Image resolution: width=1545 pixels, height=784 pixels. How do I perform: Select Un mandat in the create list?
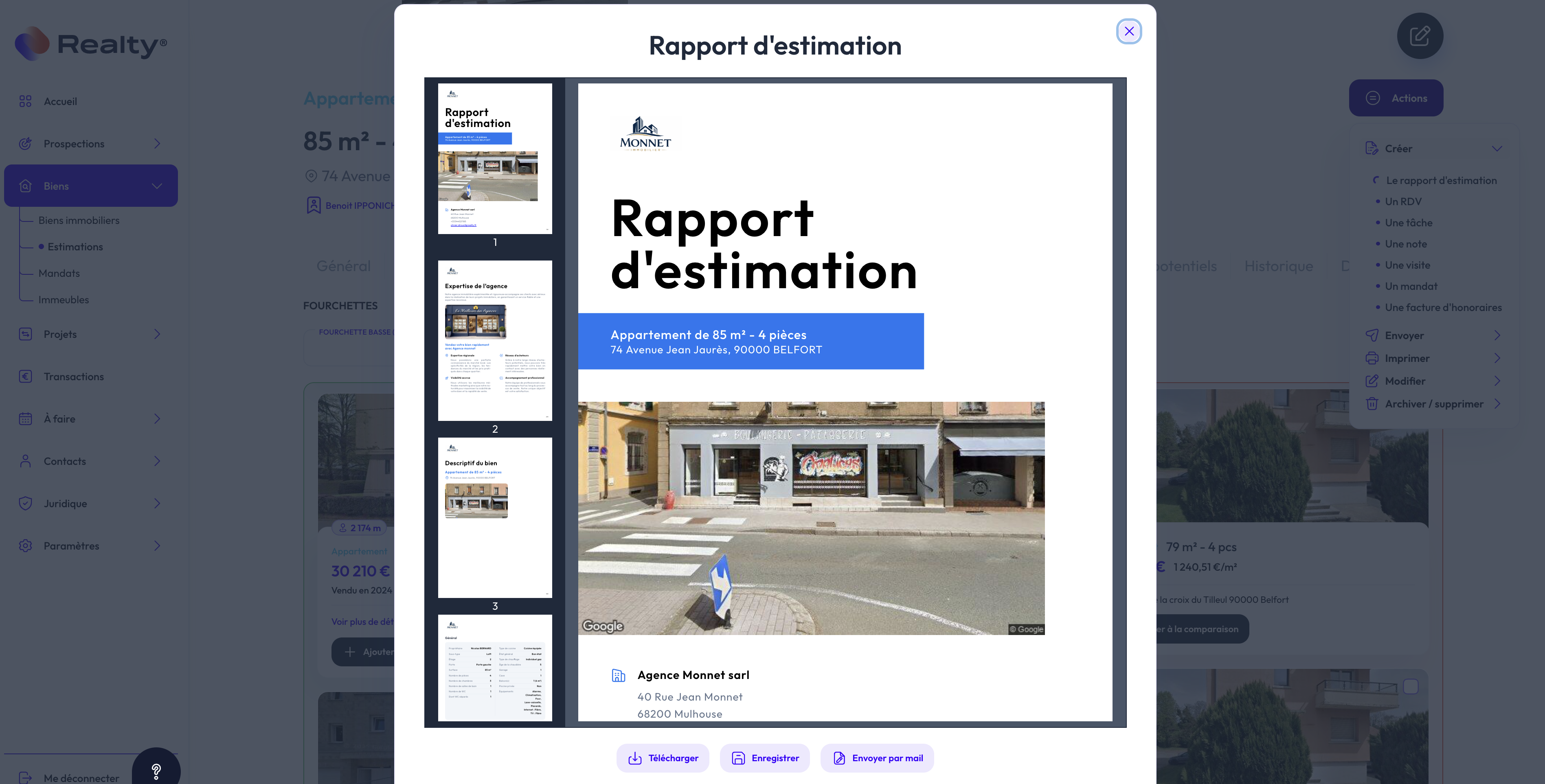click(x=1411, y=287)
